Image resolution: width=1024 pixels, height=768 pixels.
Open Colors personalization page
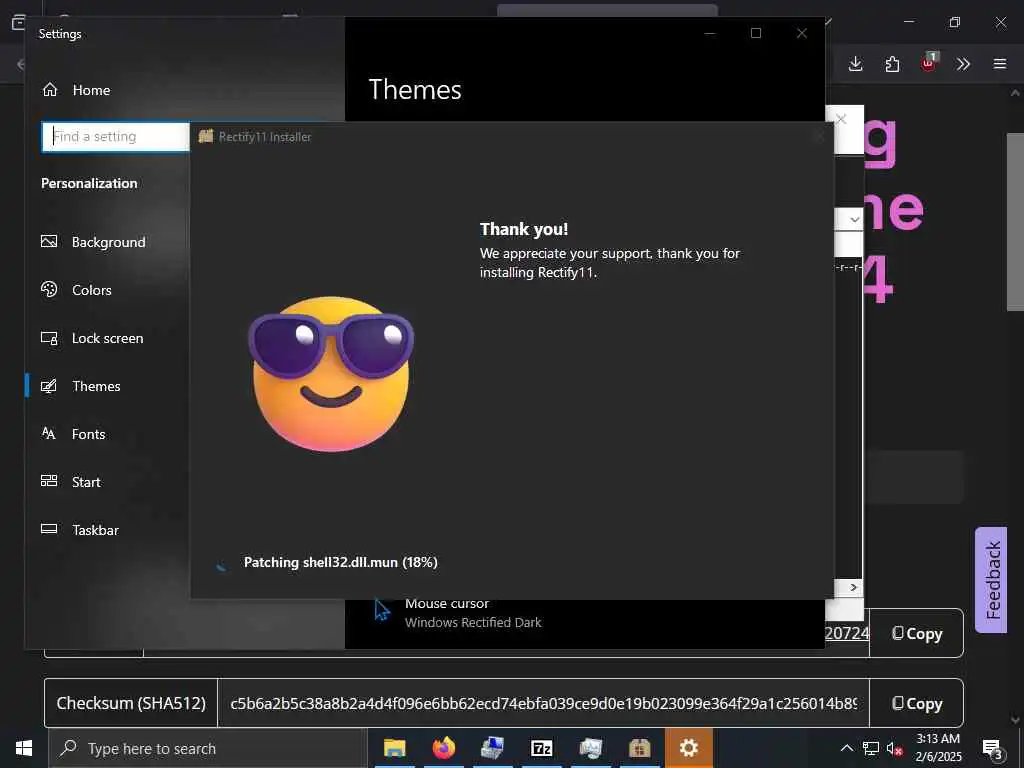(76, 290)
